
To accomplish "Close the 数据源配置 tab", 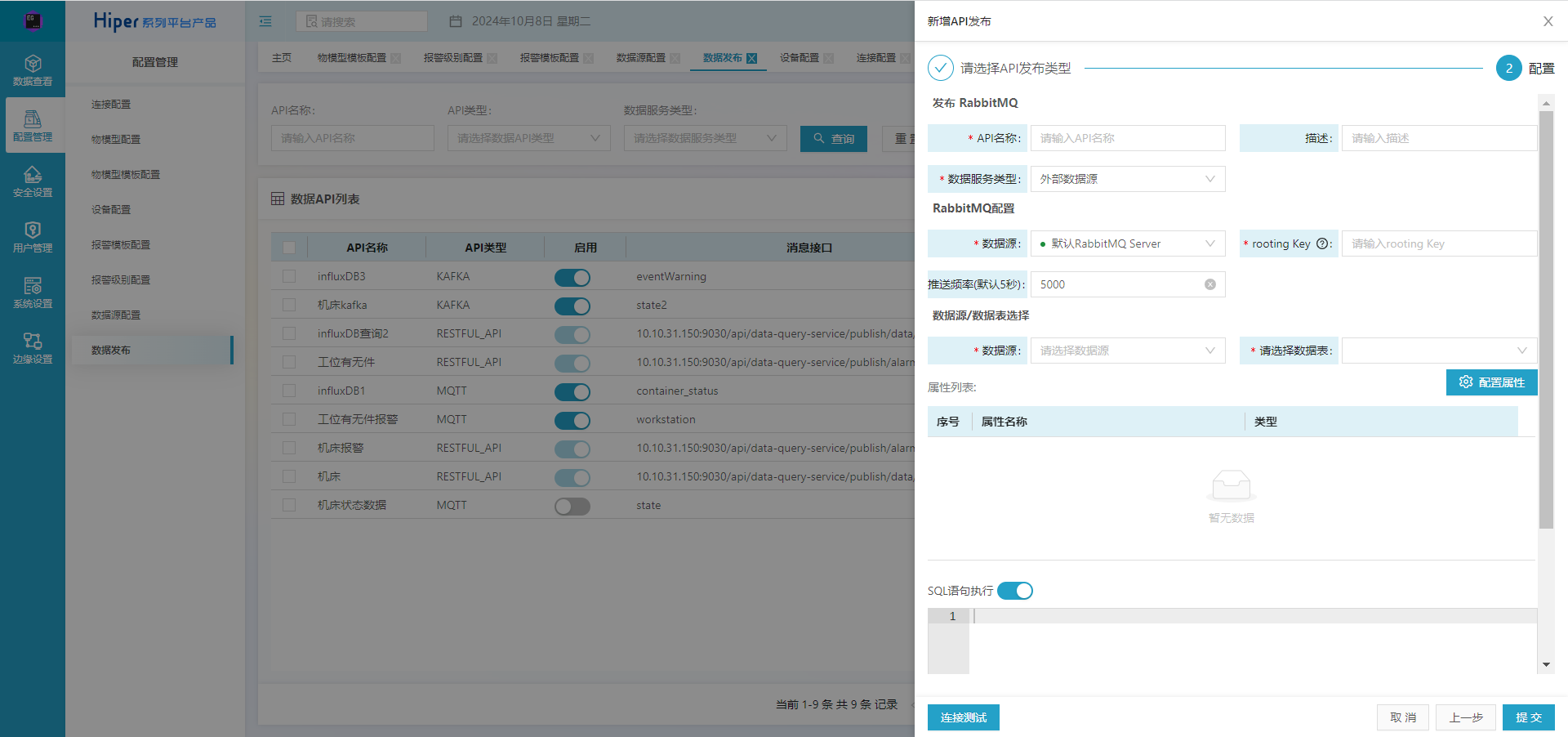I will [x=675, y=58].
